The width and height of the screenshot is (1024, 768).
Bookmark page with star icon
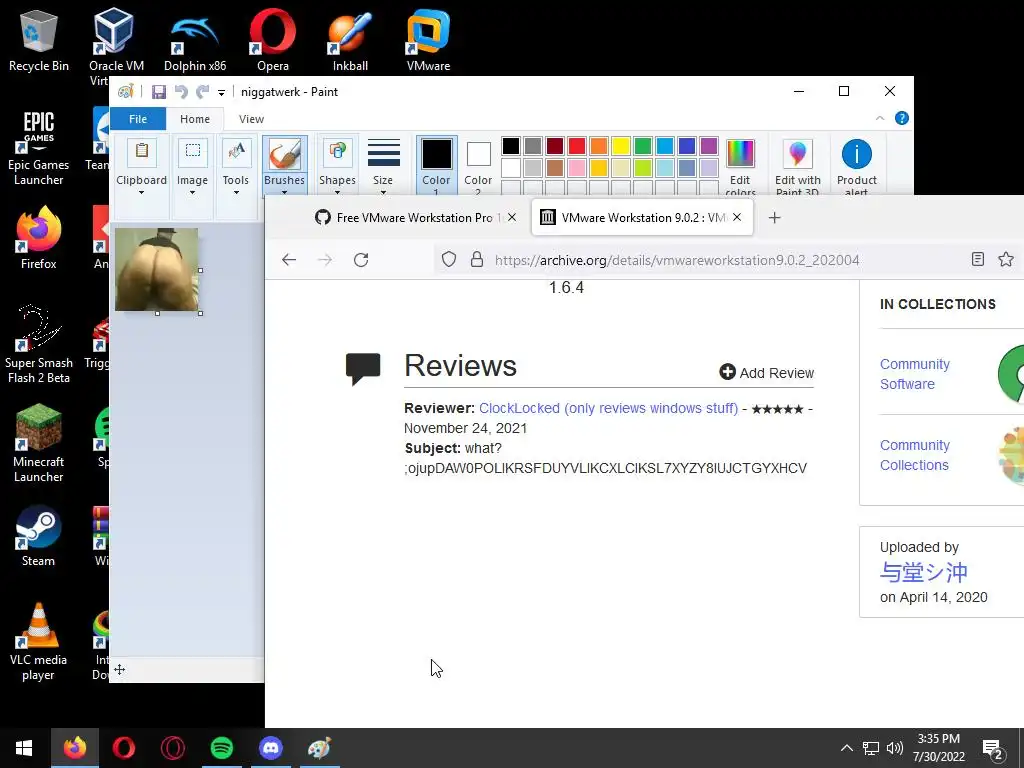point(1006,259)
